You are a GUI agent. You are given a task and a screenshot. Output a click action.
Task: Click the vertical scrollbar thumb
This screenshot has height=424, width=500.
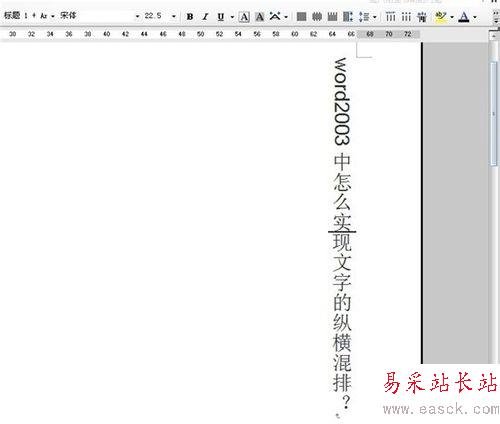(x=494, y=113)
